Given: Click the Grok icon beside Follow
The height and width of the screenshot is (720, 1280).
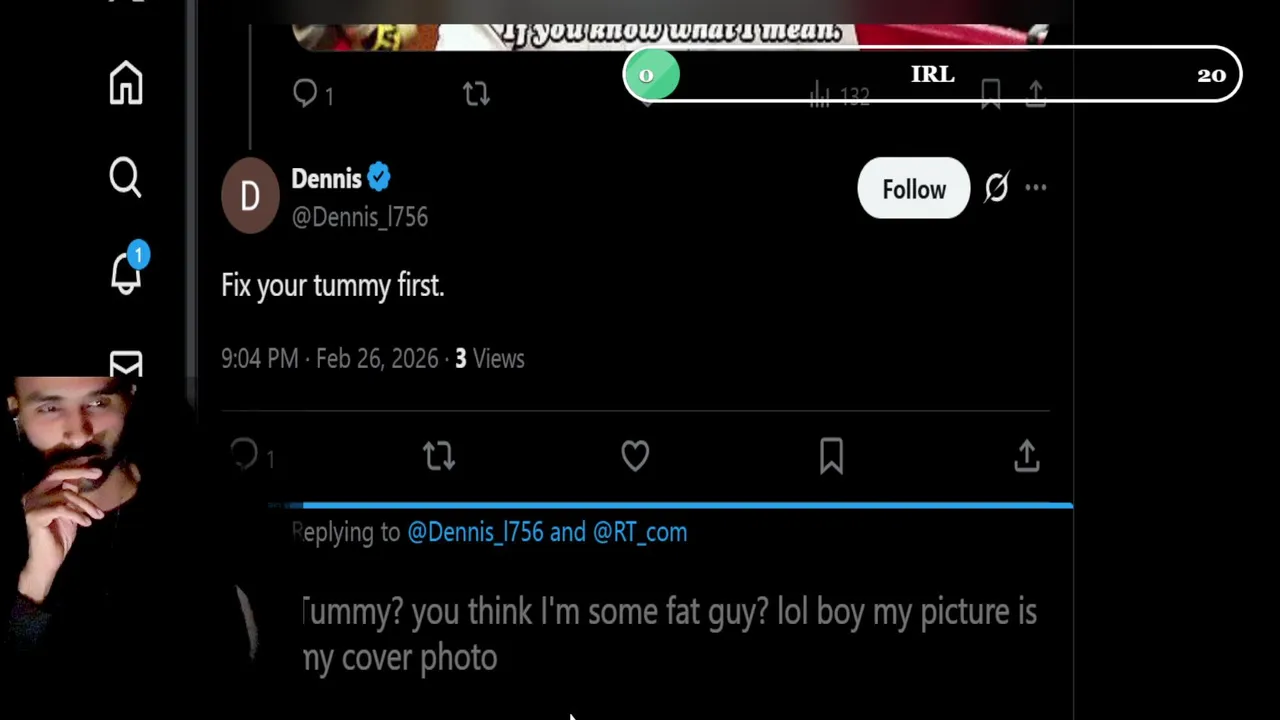Looking at the screenshot, I should pos(996,188).
